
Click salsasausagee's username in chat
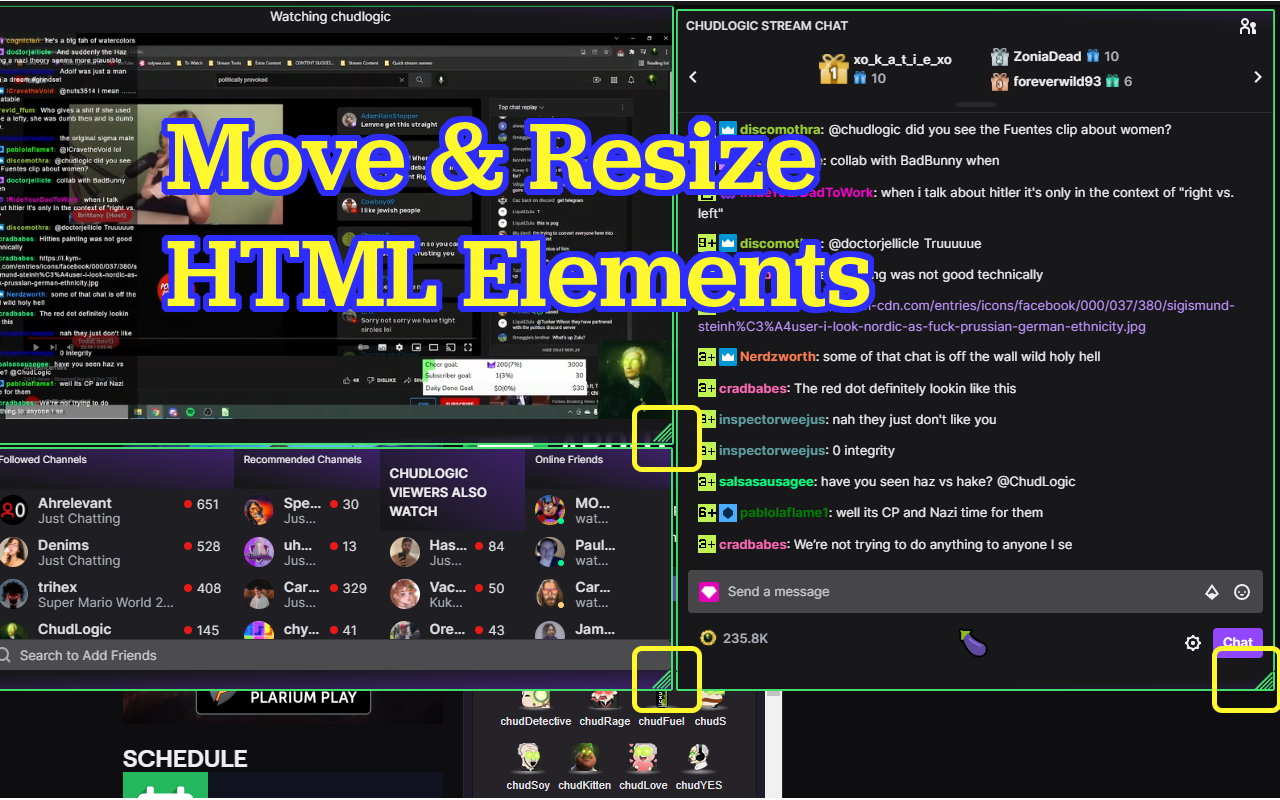[x=766, y=481]
